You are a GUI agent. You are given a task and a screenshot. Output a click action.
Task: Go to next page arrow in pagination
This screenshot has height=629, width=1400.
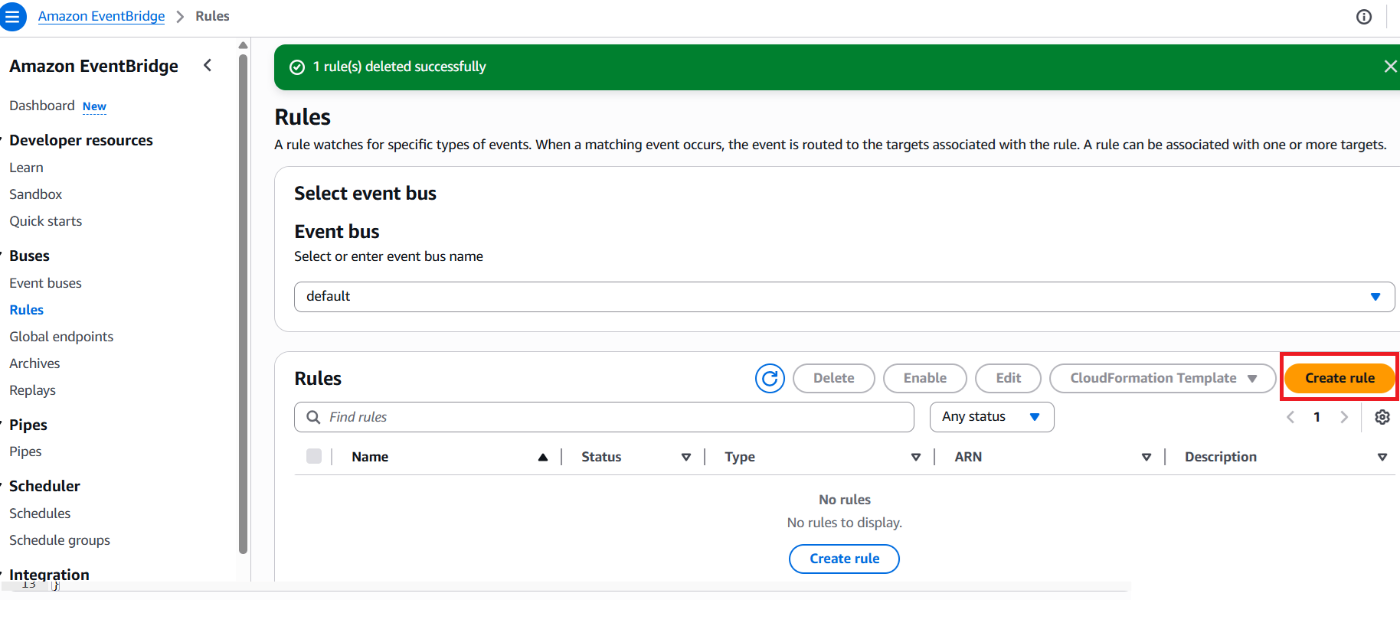pyautogui.click(x=1344, y=417)
